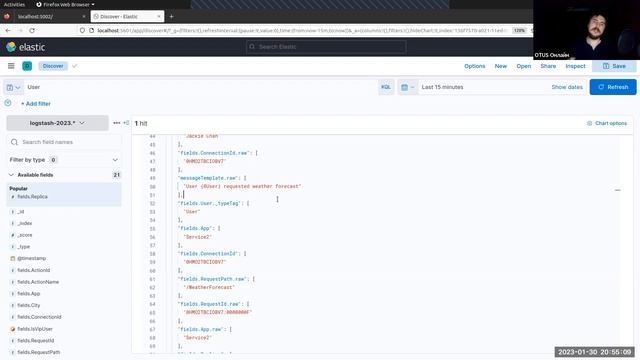This screenshot has width=640, height=360.
Task: Click the fields.RequestPath.raw JSON key
Action: pos(213,279)
